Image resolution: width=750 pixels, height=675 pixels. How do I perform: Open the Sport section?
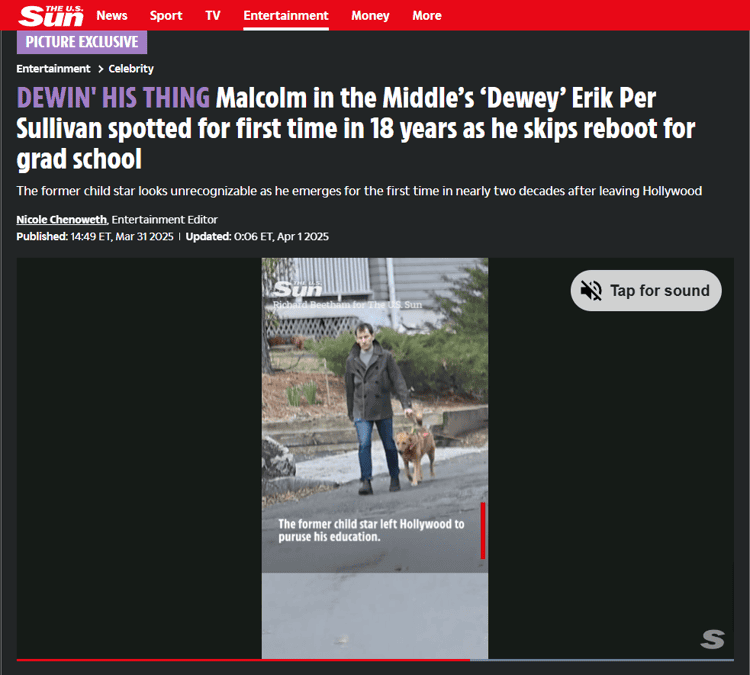pos(166,15)
